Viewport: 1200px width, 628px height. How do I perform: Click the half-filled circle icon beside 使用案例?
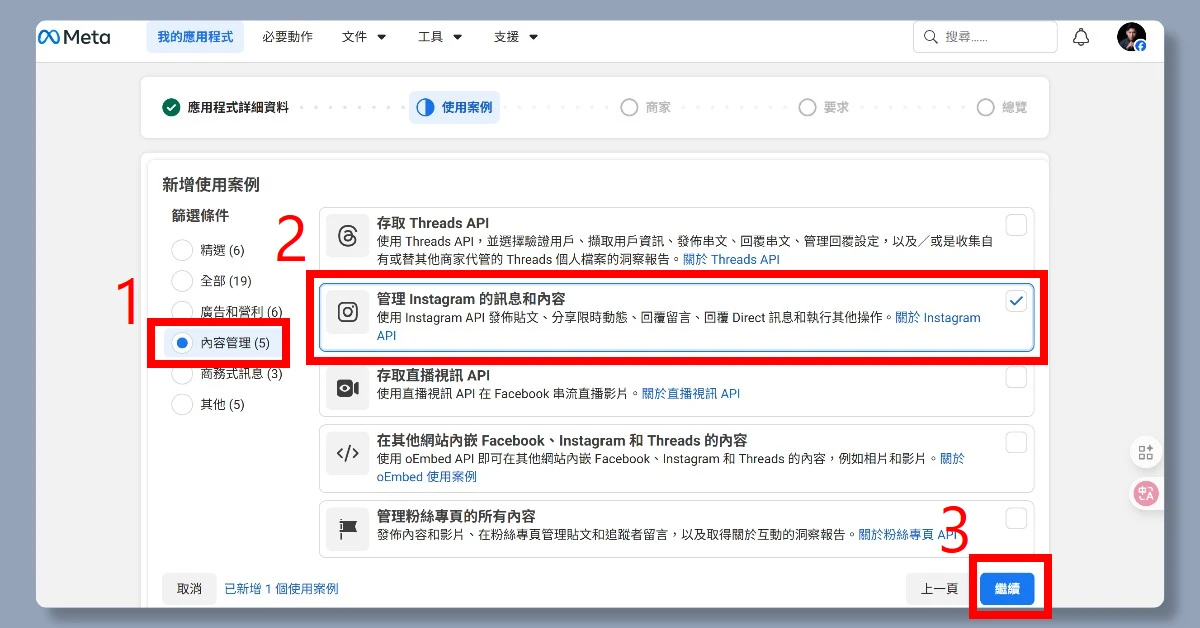[425, 107]
